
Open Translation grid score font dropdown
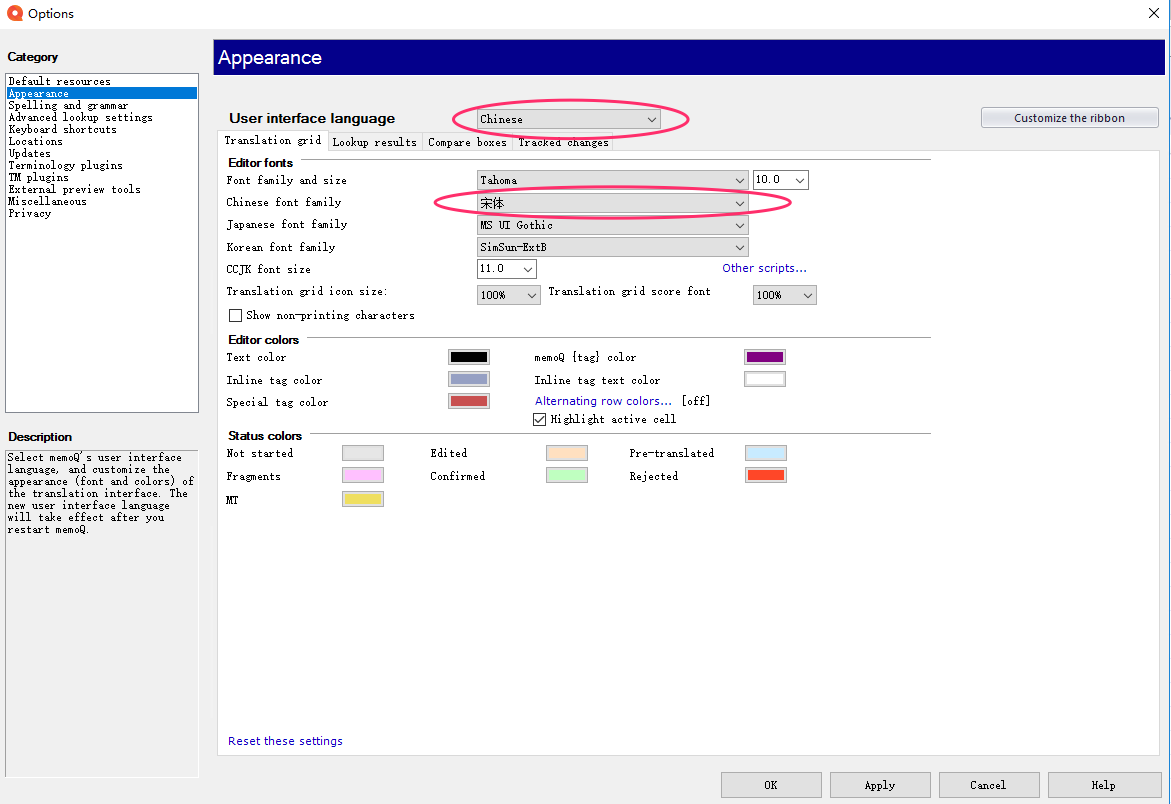[784, 295]
